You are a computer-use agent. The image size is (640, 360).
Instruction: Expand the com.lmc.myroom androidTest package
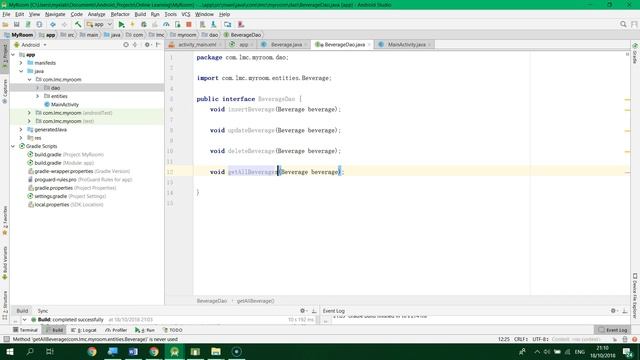[29, 113]
